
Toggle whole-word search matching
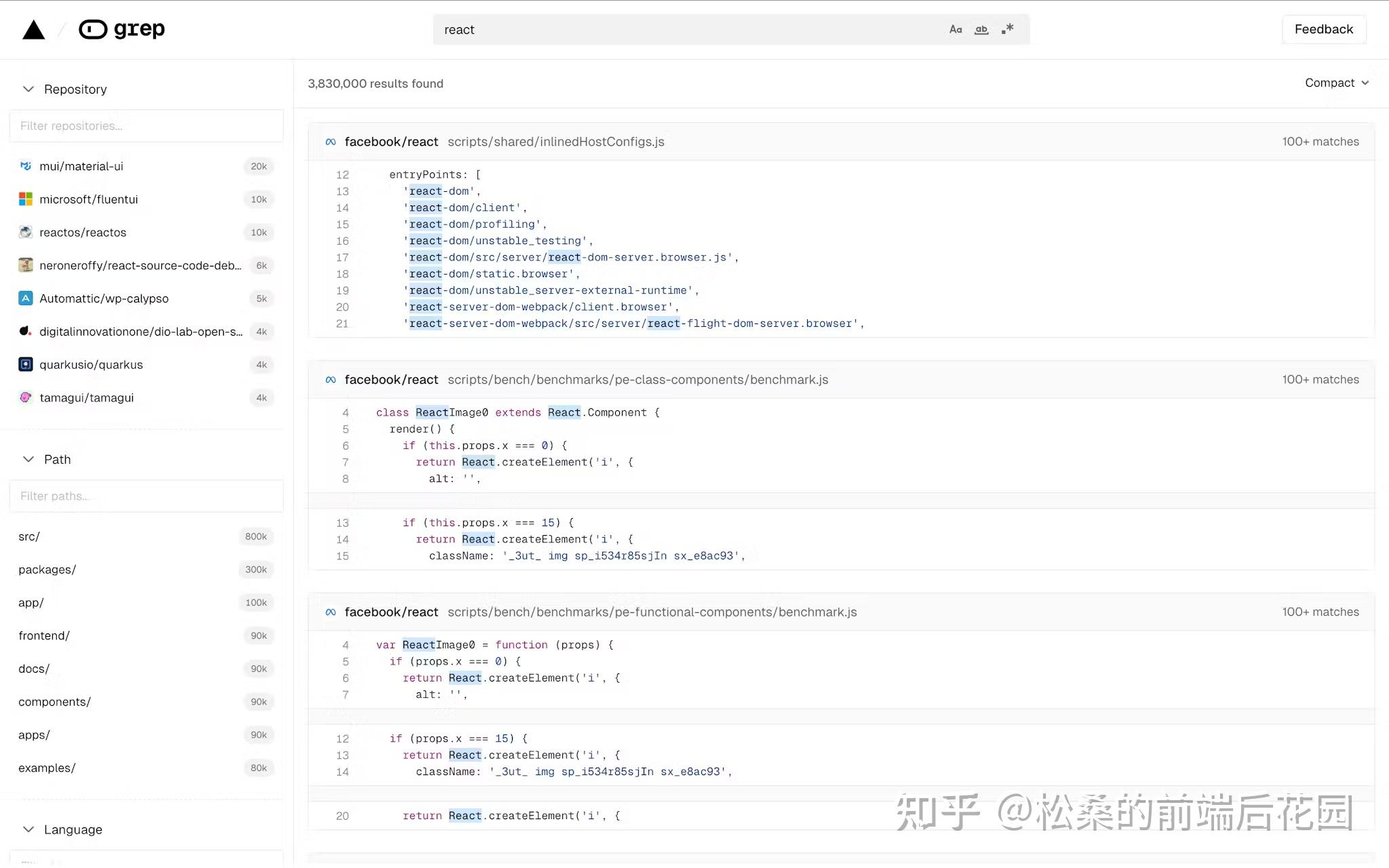click(x=981, y=29)
